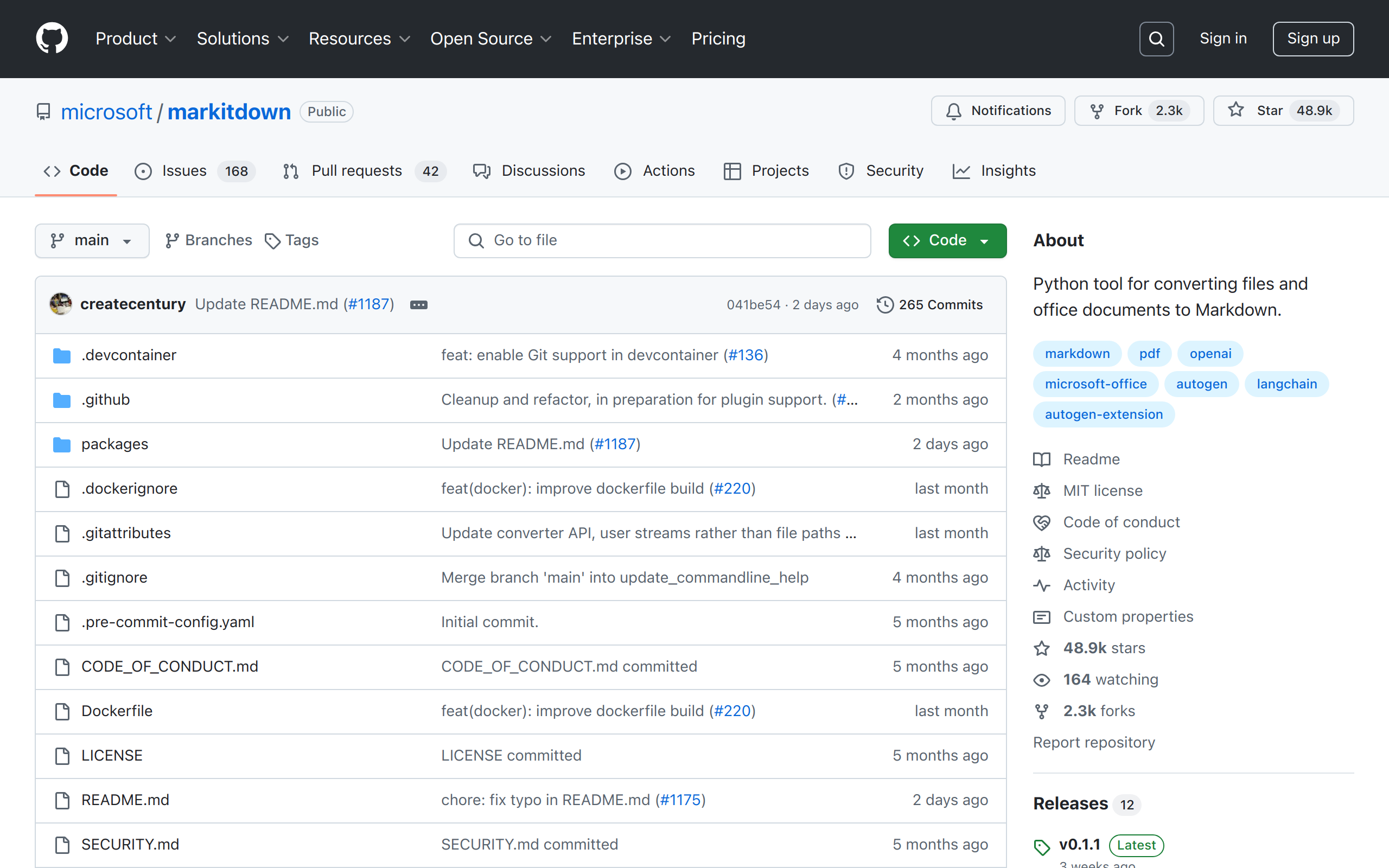Open the 265 Commits history link
Viewport: 1389px width, 868px height.
(930, 305)
